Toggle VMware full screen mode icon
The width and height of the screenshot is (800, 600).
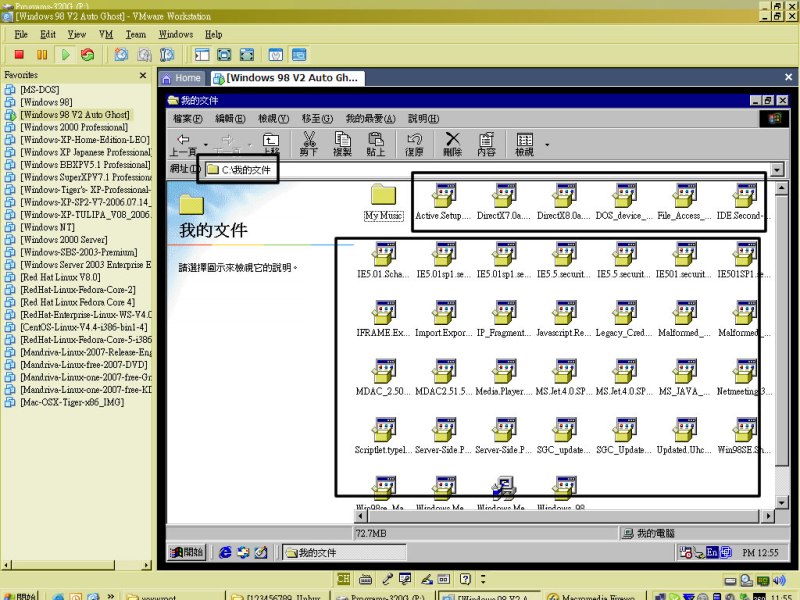click(x=224, y=55)
